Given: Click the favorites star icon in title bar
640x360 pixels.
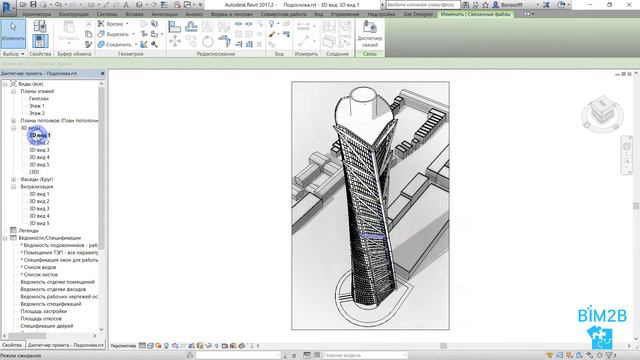Looking at the screenshot, I should pos(485,5).
